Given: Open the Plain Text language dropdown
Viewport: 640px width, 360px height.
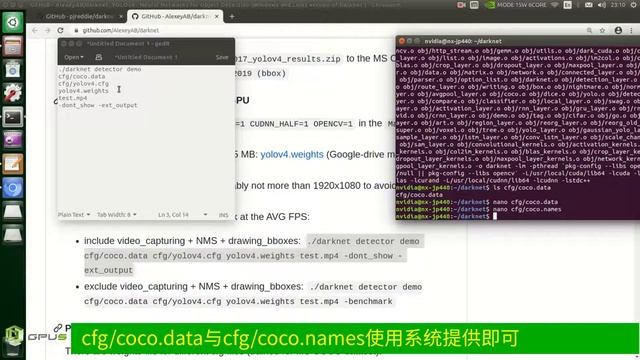Looking at the screenshot, I should [x=74, y=214].
